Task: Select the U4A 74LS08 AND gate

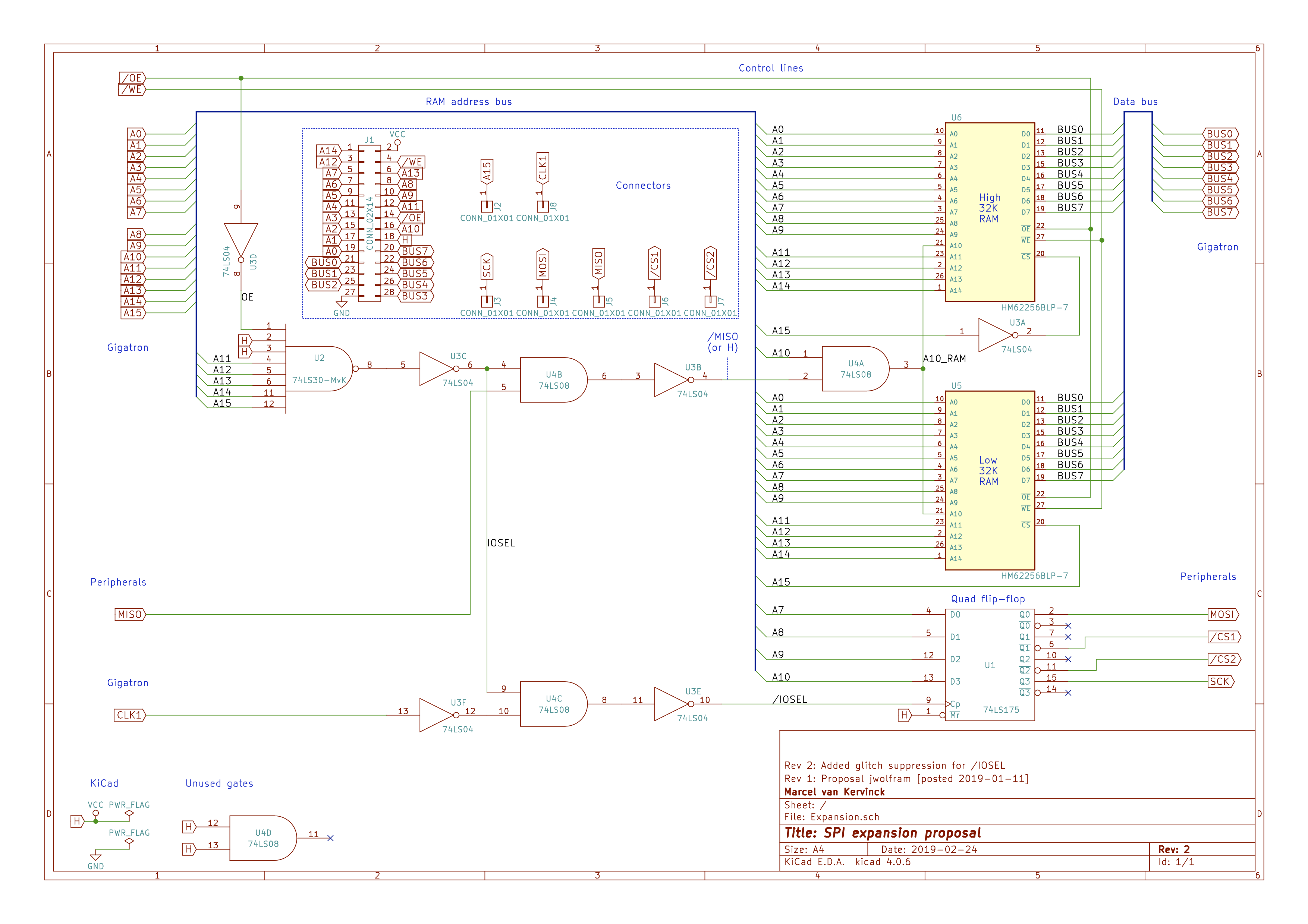Action: coord(855,369)
